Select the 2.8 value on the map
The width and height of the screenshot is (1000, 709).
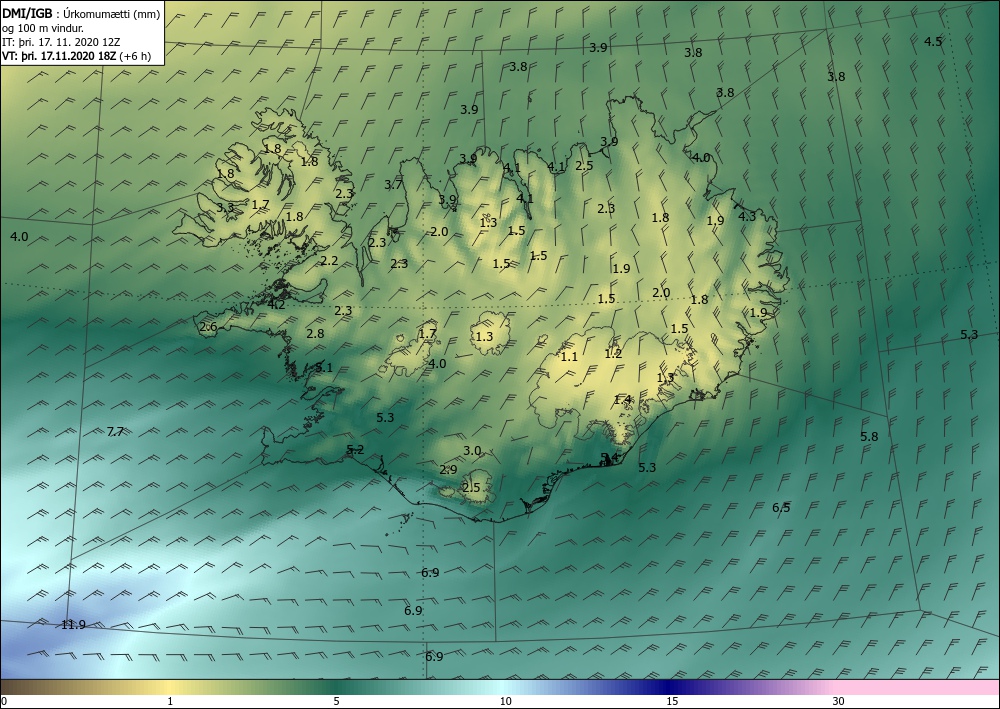[x=315, y=333]
